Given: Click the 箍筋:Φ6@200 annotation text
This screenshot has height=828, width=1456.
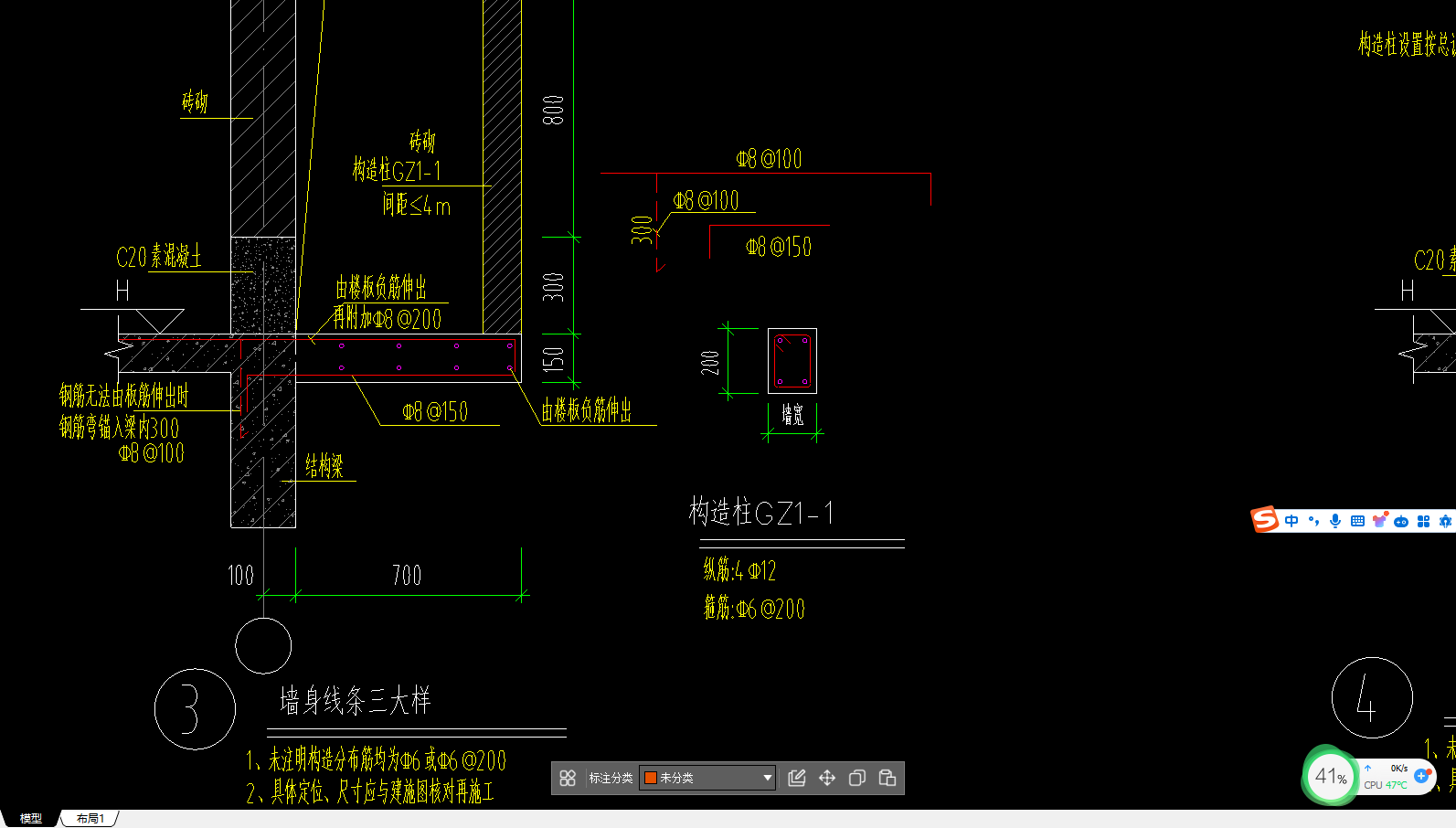Looking at the screenshot, I should [754, 608].
